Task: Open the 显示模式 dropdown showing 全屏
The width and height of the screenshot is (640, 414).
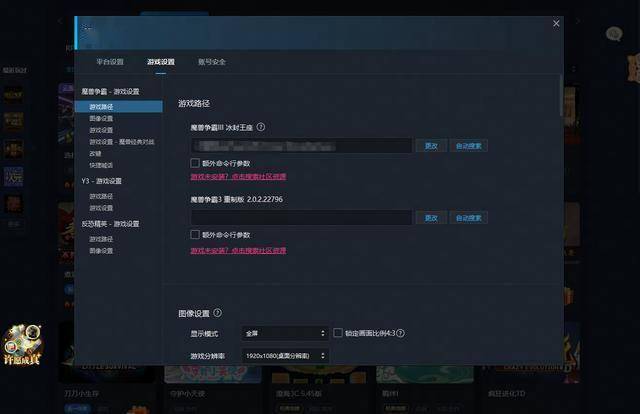Action: click(285, 334)
